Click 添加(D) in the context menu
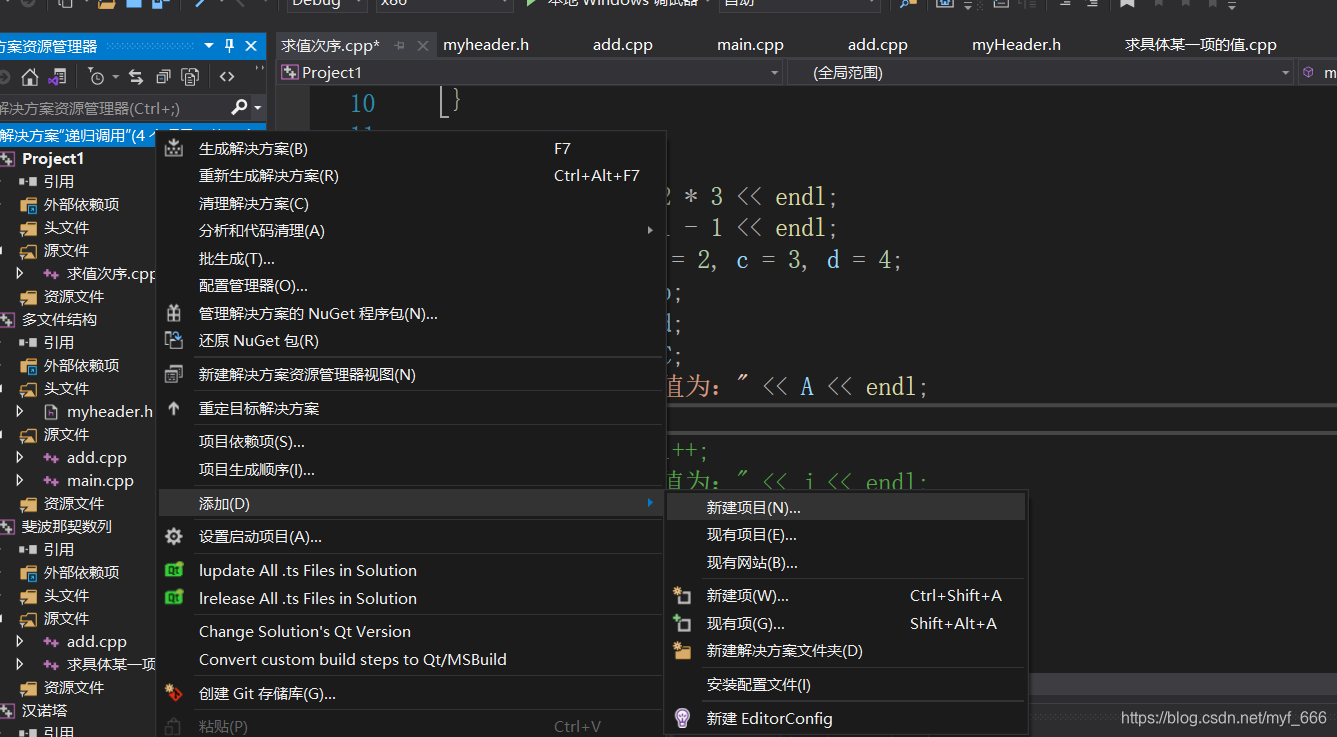Viewport: 1337px width, 737px height. (410, 503)
